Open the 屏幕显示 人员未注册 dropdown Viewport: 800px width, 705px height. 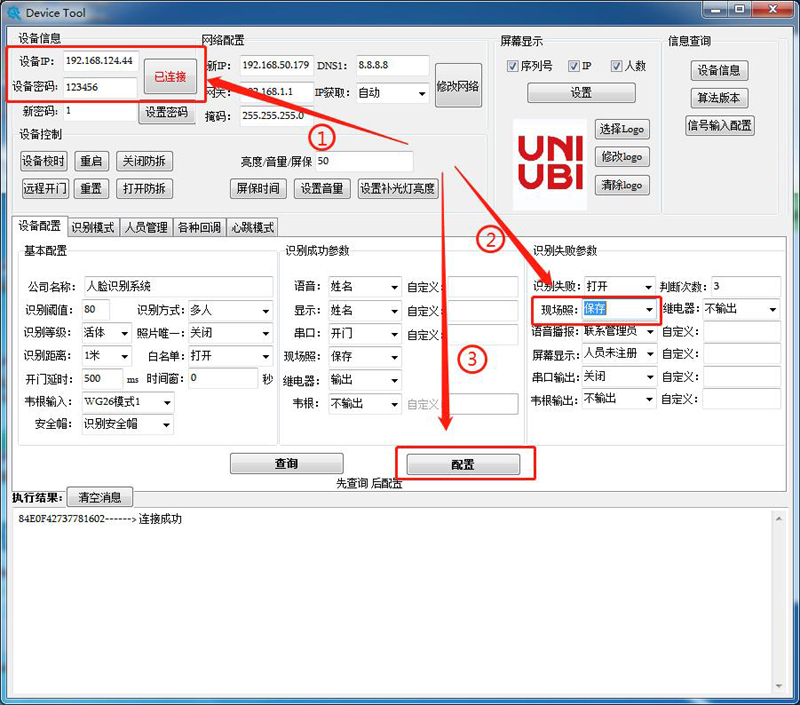[619, 354]
